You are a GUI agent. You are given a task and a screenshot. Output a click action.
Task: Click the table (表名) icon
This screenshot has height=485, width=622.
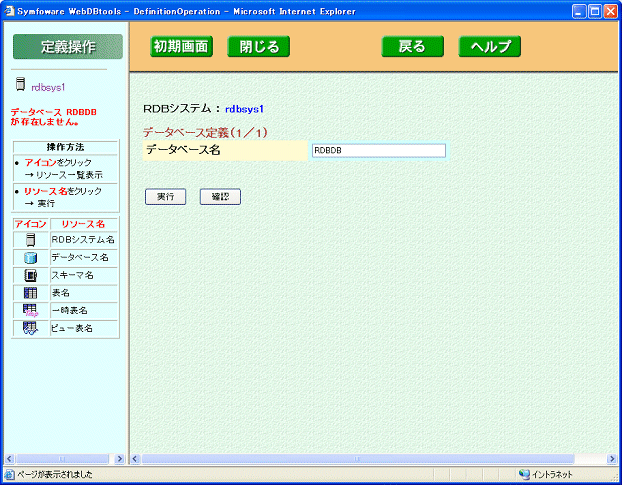[30, 293]
